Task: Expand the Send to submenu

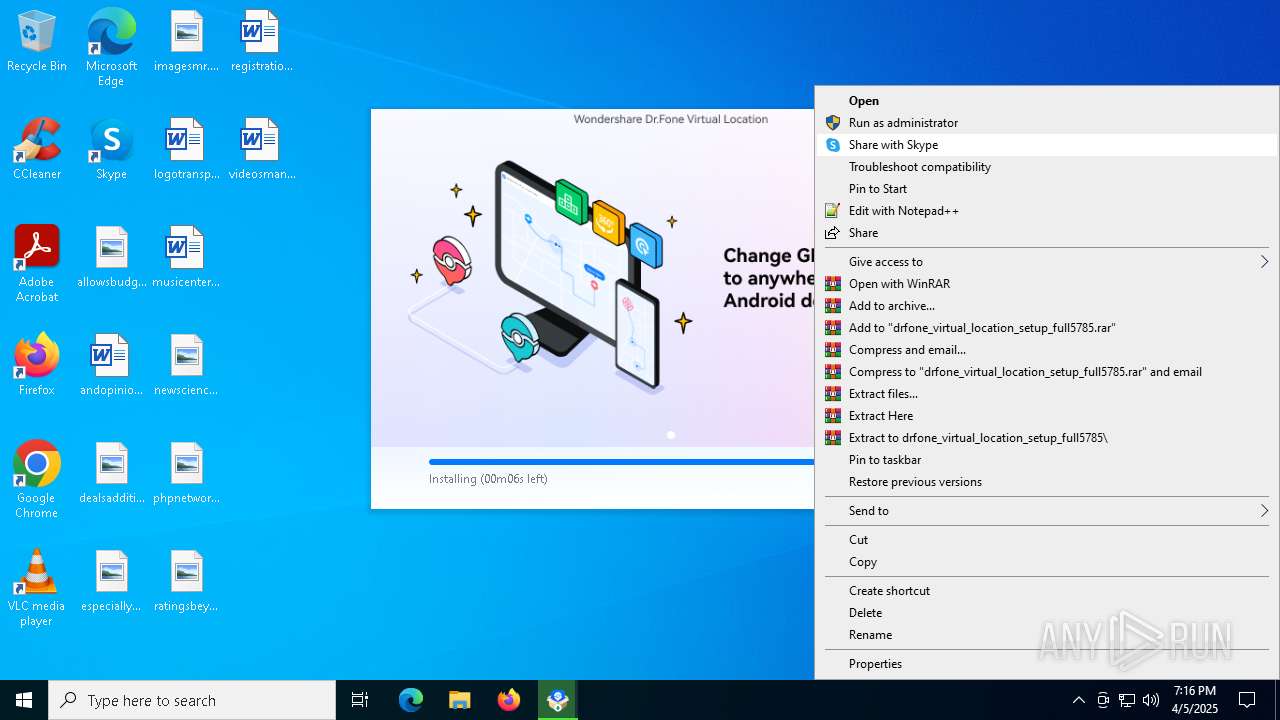Action: [x=1049, y=510]
